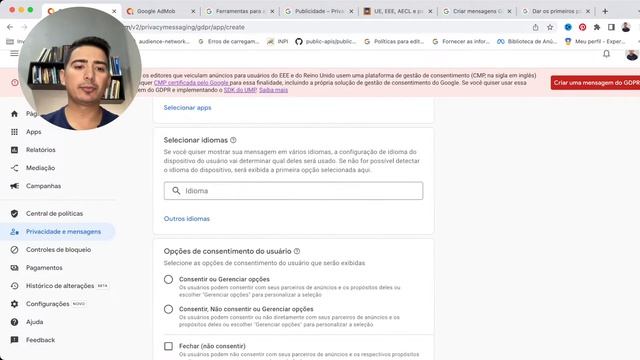Click the Mediação icon in sidebar
640x360 pixels.
click(14, 168)
